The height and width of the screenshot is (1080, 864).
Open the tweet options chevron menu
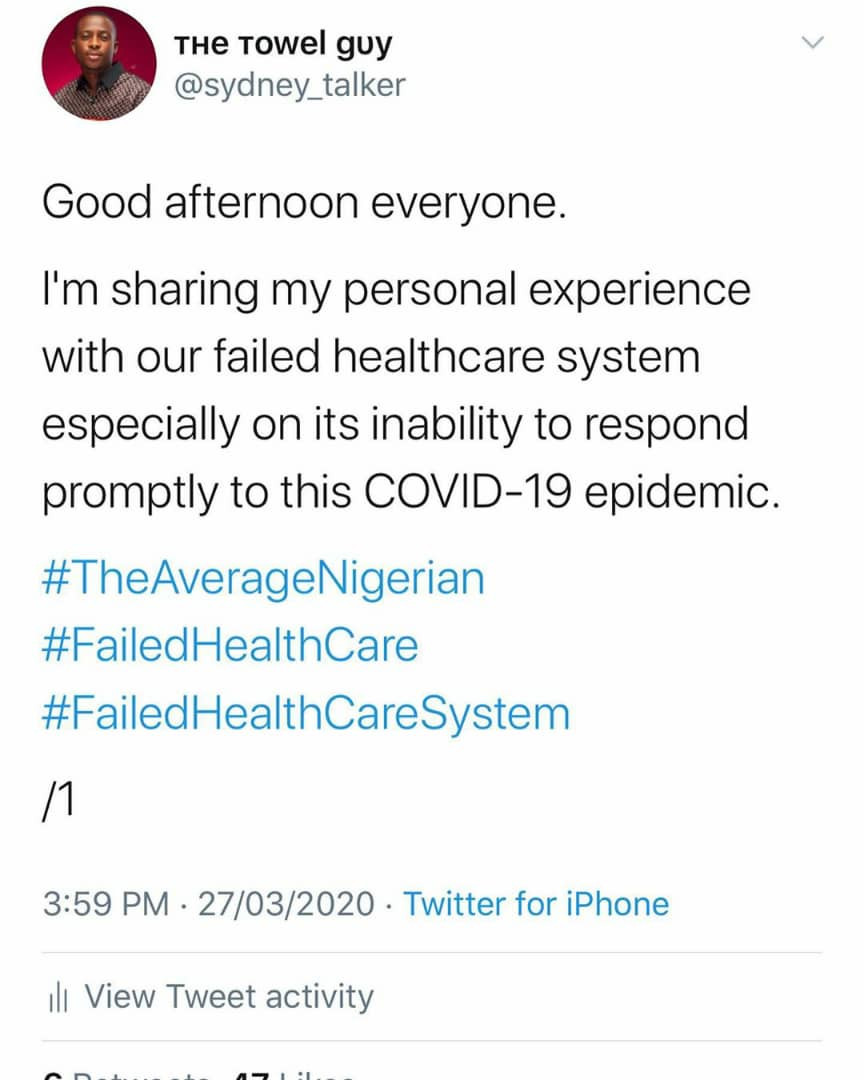click(813, 43)
